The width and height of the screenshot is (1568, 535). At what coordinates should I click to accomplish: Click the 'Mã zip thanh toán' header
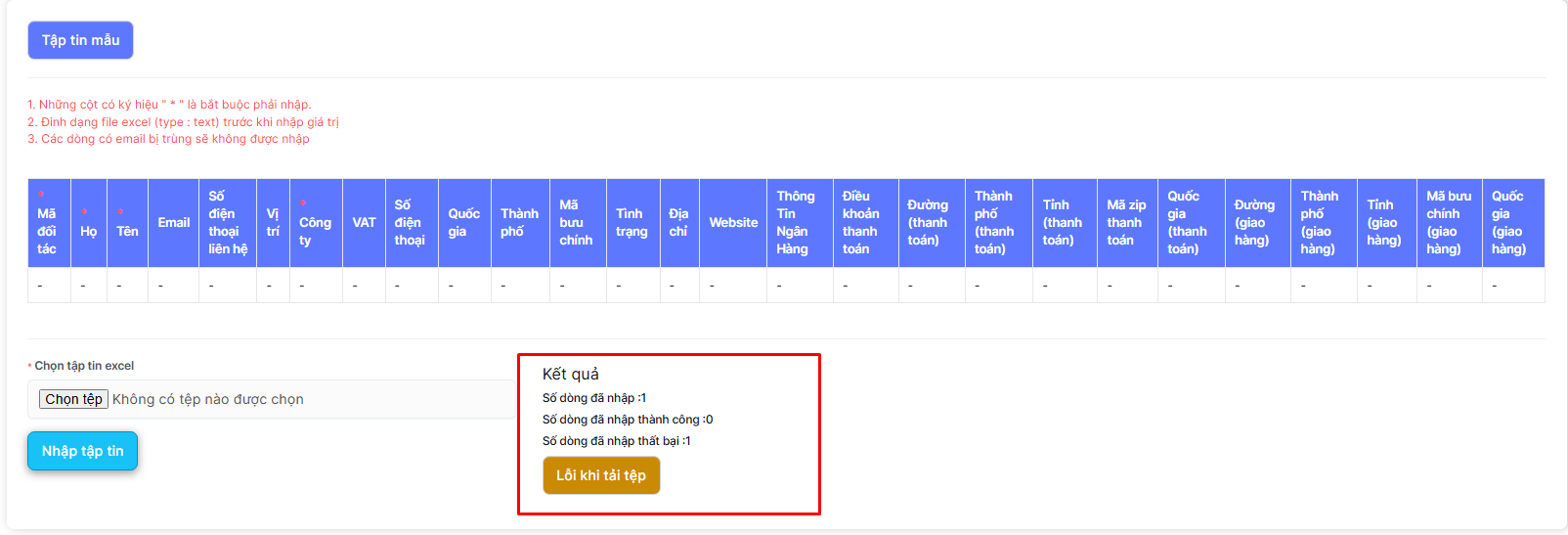point(1126,223)
